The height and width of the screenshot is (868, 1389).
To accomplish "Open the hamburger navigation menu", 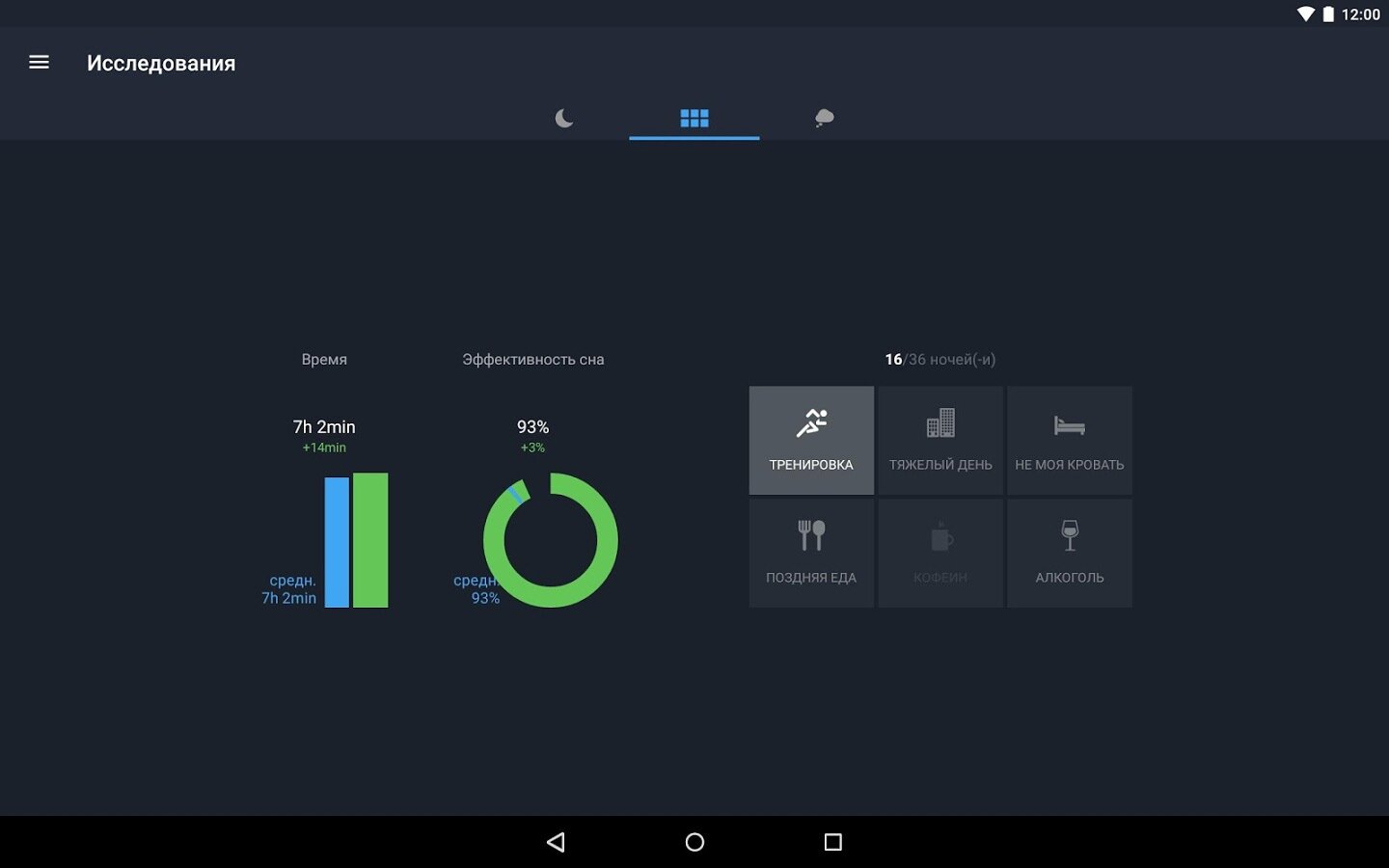I will coord(39,63).
